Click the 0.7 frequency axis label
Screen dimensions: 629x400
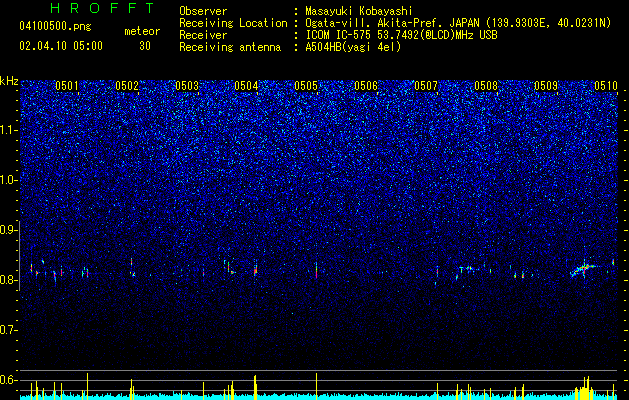[x=9, y=330]
